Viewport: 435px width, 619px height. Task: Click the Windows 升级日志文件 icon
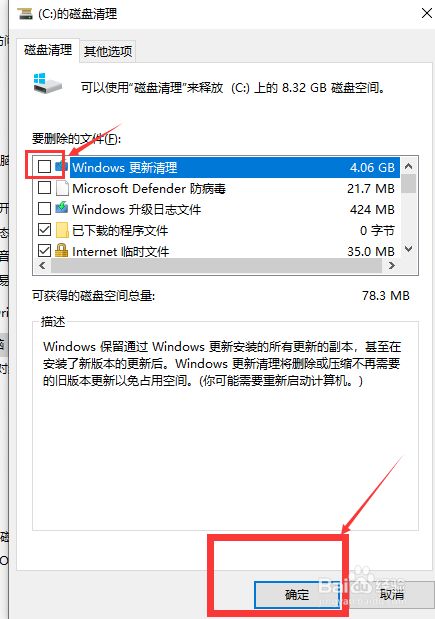62,208
